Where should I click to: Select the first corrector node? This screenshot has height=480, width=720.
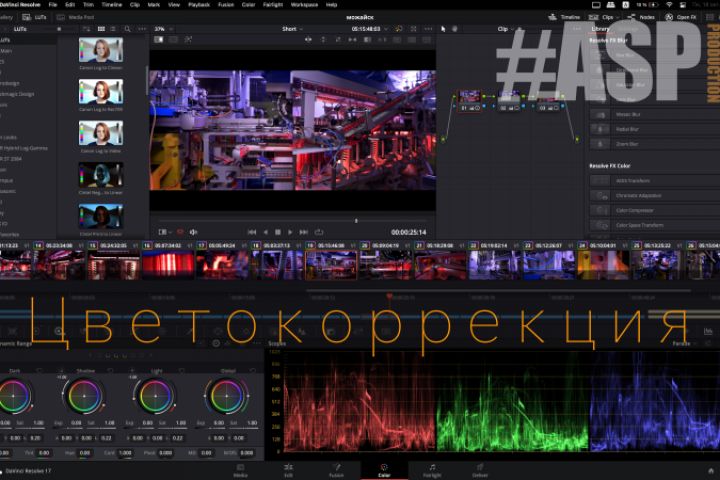[470, 101]
